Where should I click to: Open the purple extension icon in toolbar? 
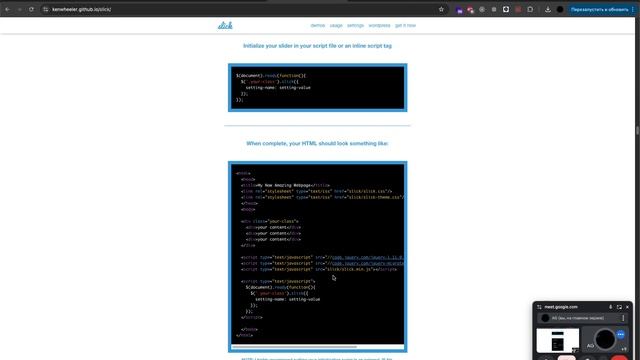[x=459, y=9]
